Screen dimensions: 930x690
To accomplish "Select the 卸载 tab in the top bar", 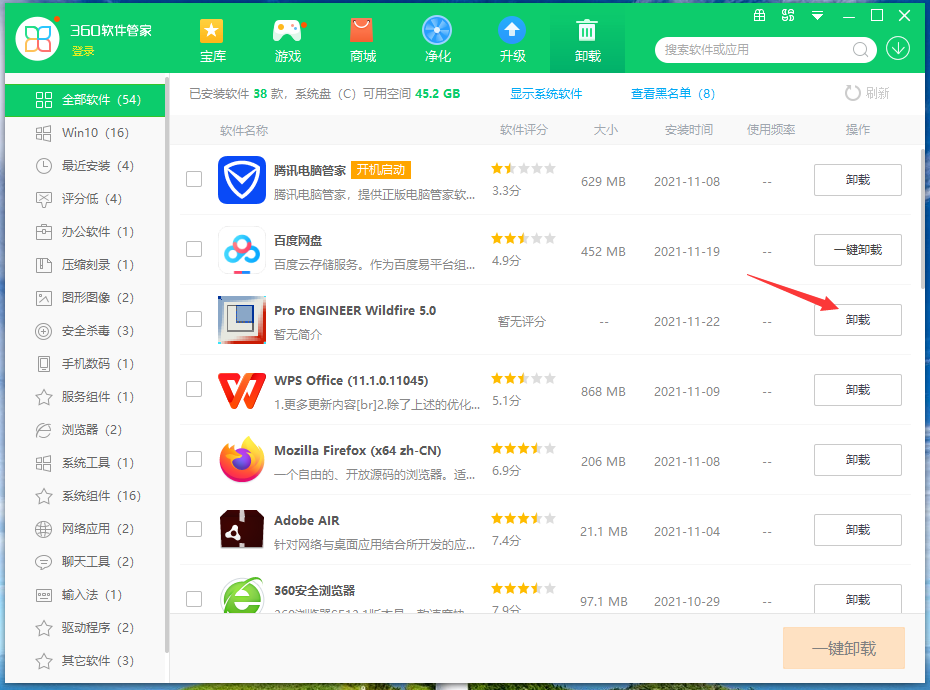I will pyautogui.click(x=587, y=40).
